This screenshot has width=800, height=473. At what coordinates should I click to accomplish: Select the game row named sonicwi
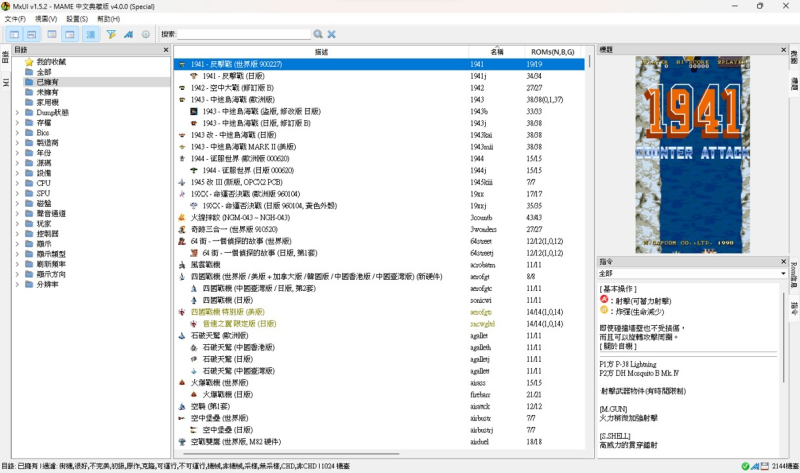(x=379, y=300)
